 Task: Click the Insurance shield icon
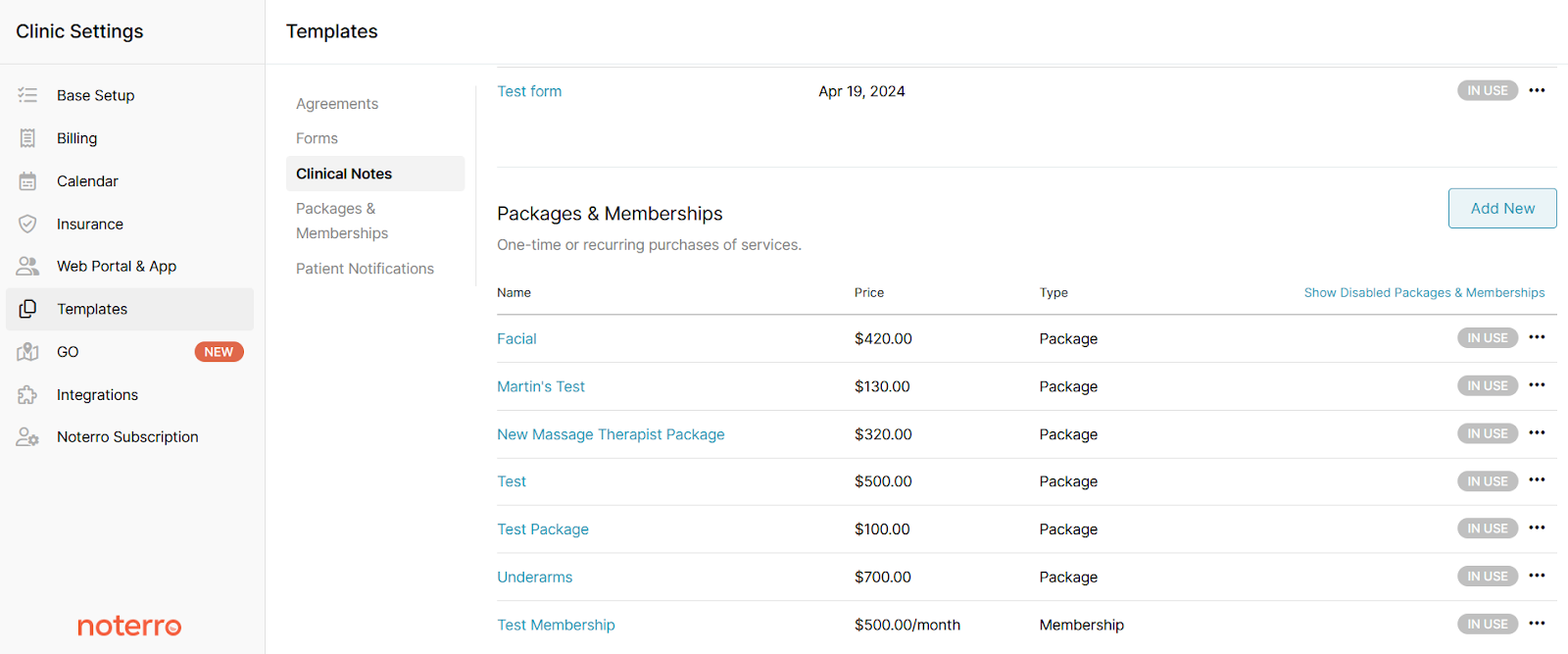[x=27, y=224]
